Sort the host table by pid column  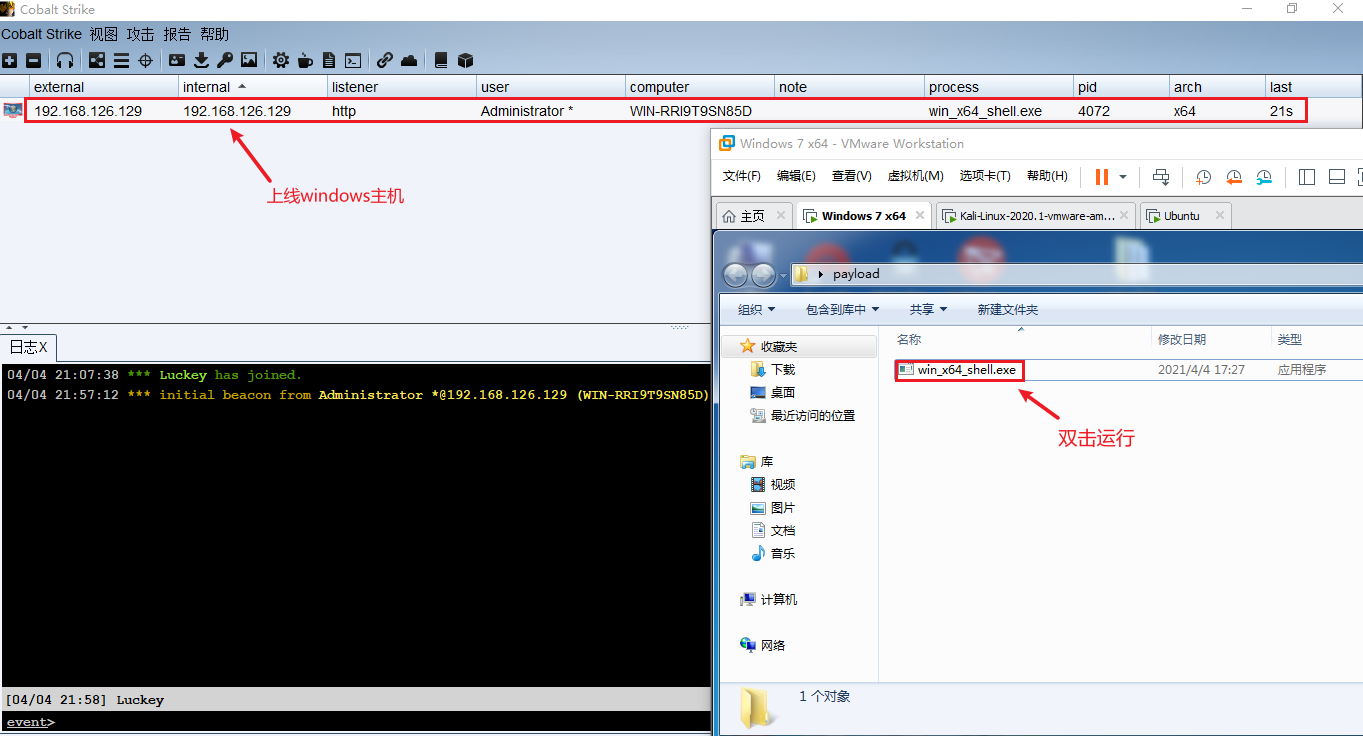(x=1086, y=87)
